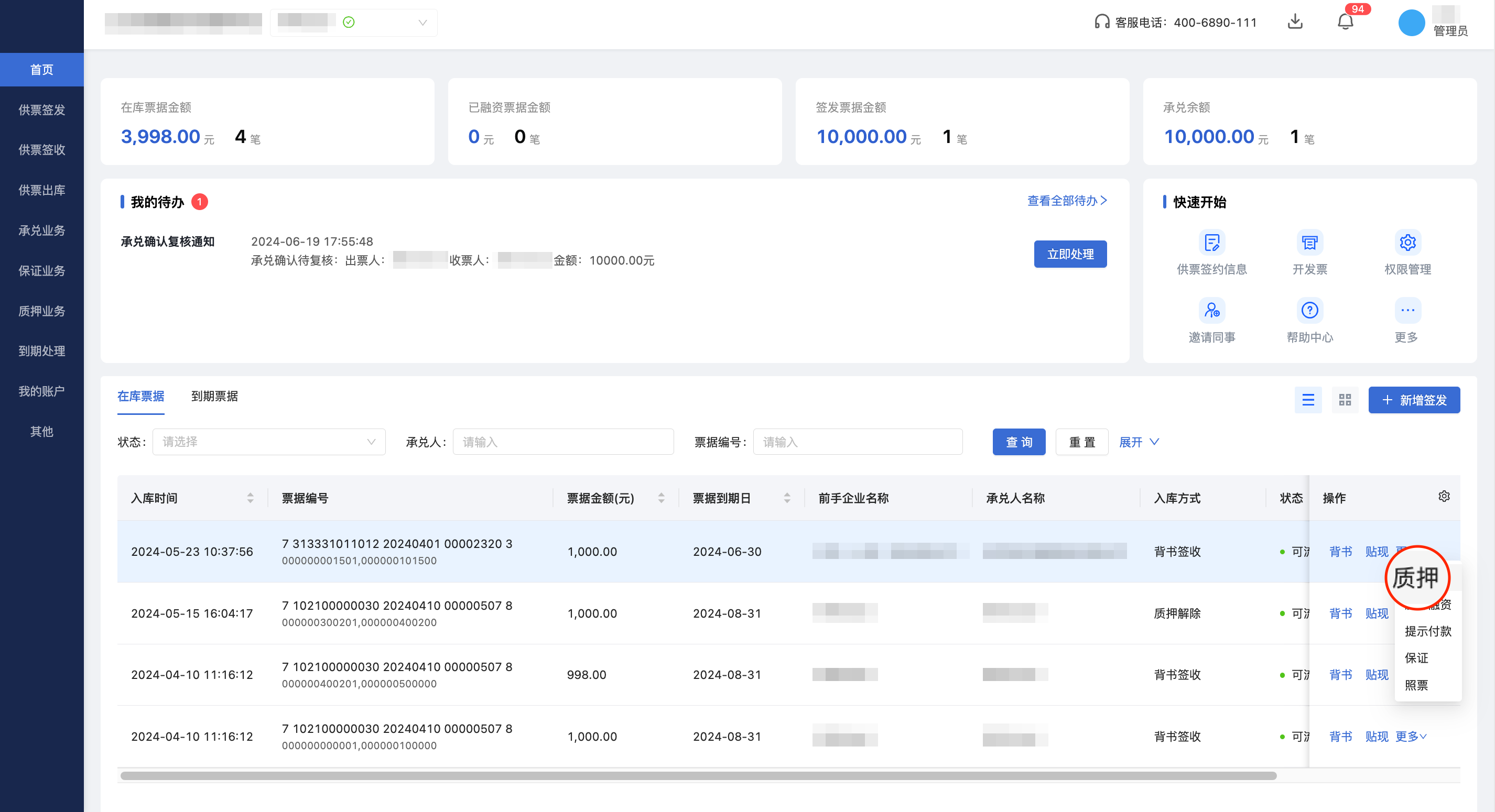Switch to grid card view layout
This screenshot has height=812, width=1495.
coord(1345,400)
